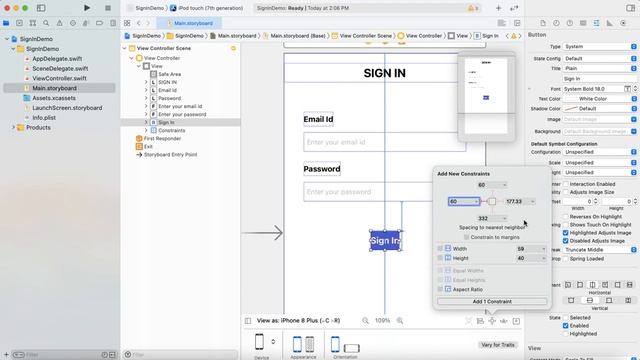Zoom in the storyboard canvas
This screenshot has height=360, width=640.
(400, 321)
